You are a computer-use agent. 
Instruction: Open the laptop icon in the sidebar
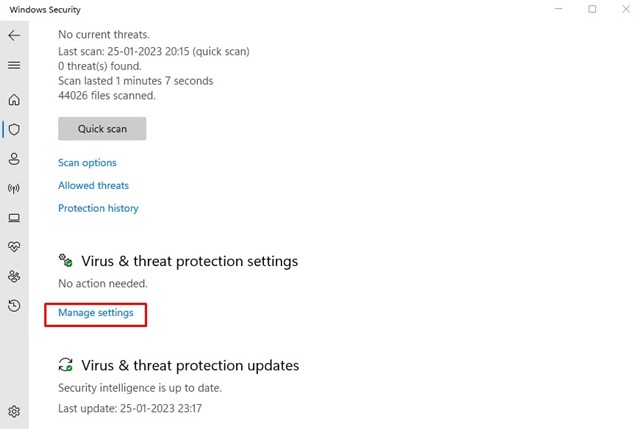14,217
